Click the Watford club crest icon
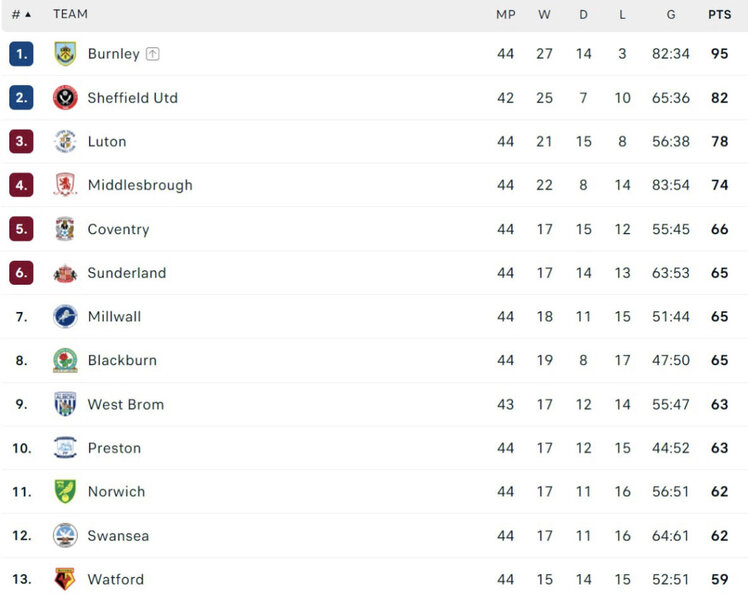The image size is (748, 600). pyautogui.click(x=65, y=579)
